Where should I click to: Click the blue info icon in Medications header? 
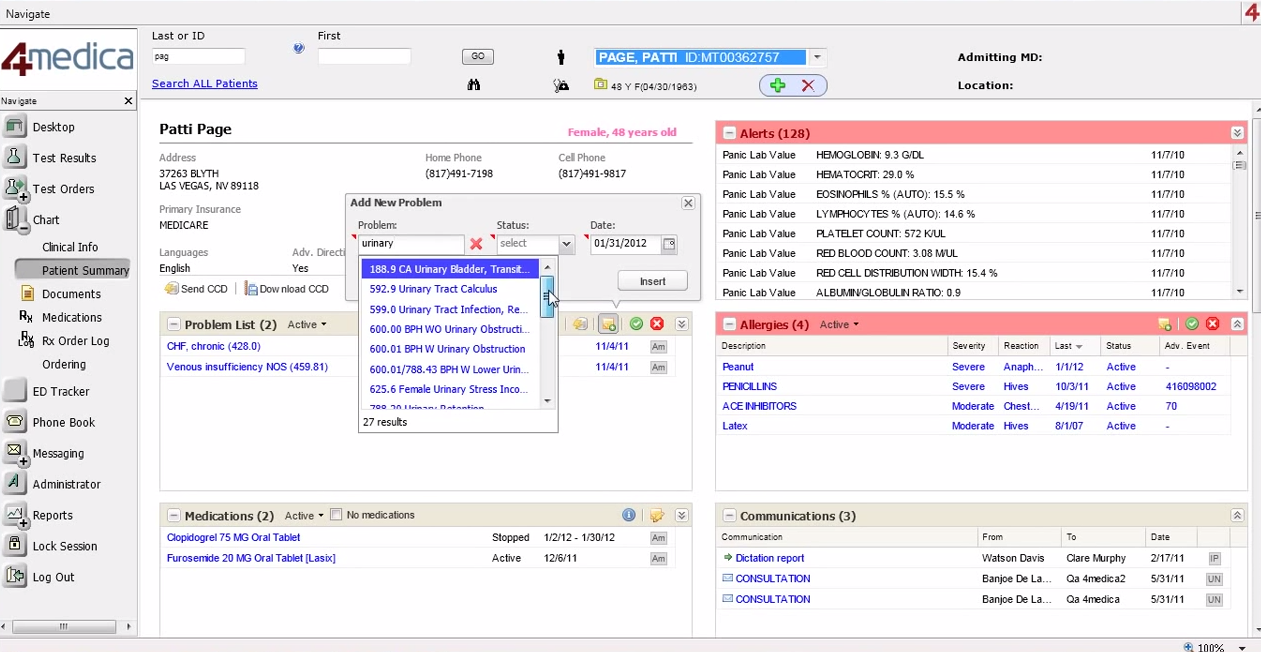[x=629, y=515]
